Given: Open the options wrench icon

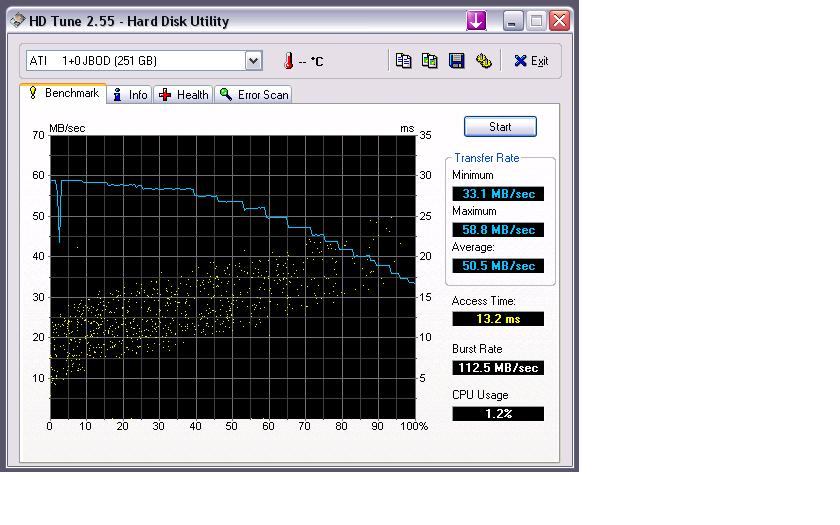Looking at the screenshot, I should tap(484, 61).
